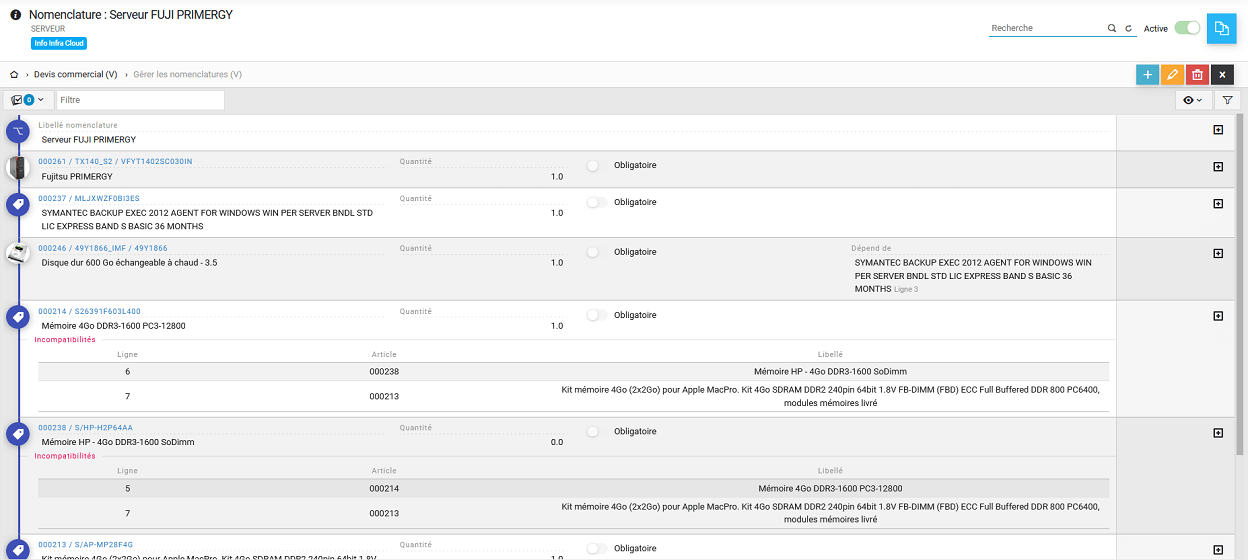
Task: Click tag icon for SYMANTEC BACKUP line
Action: (18, 205)
